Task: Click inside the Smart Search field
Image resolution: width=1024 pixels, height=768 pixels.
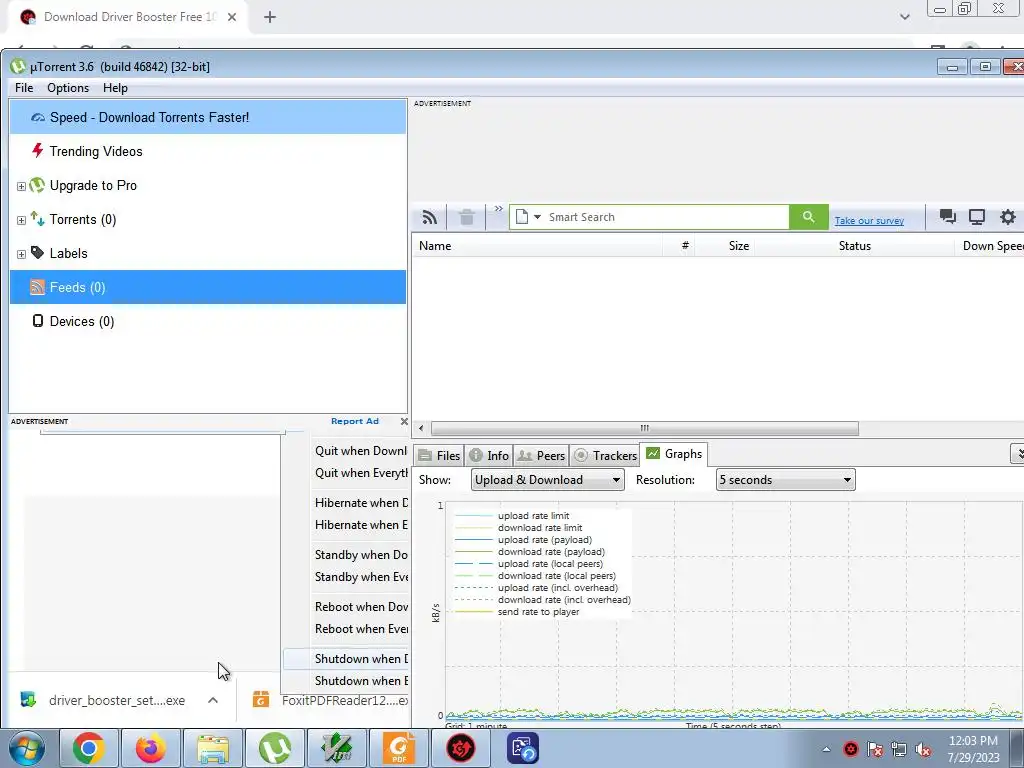Action: tap(666, 217)
